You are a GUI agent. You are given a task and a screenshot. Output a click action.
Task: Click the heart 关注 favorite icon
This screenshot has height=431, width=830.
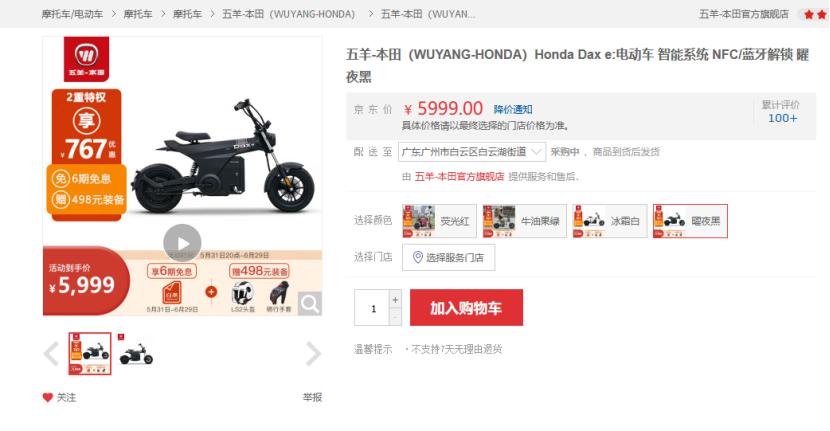click(x=48, y=397)
